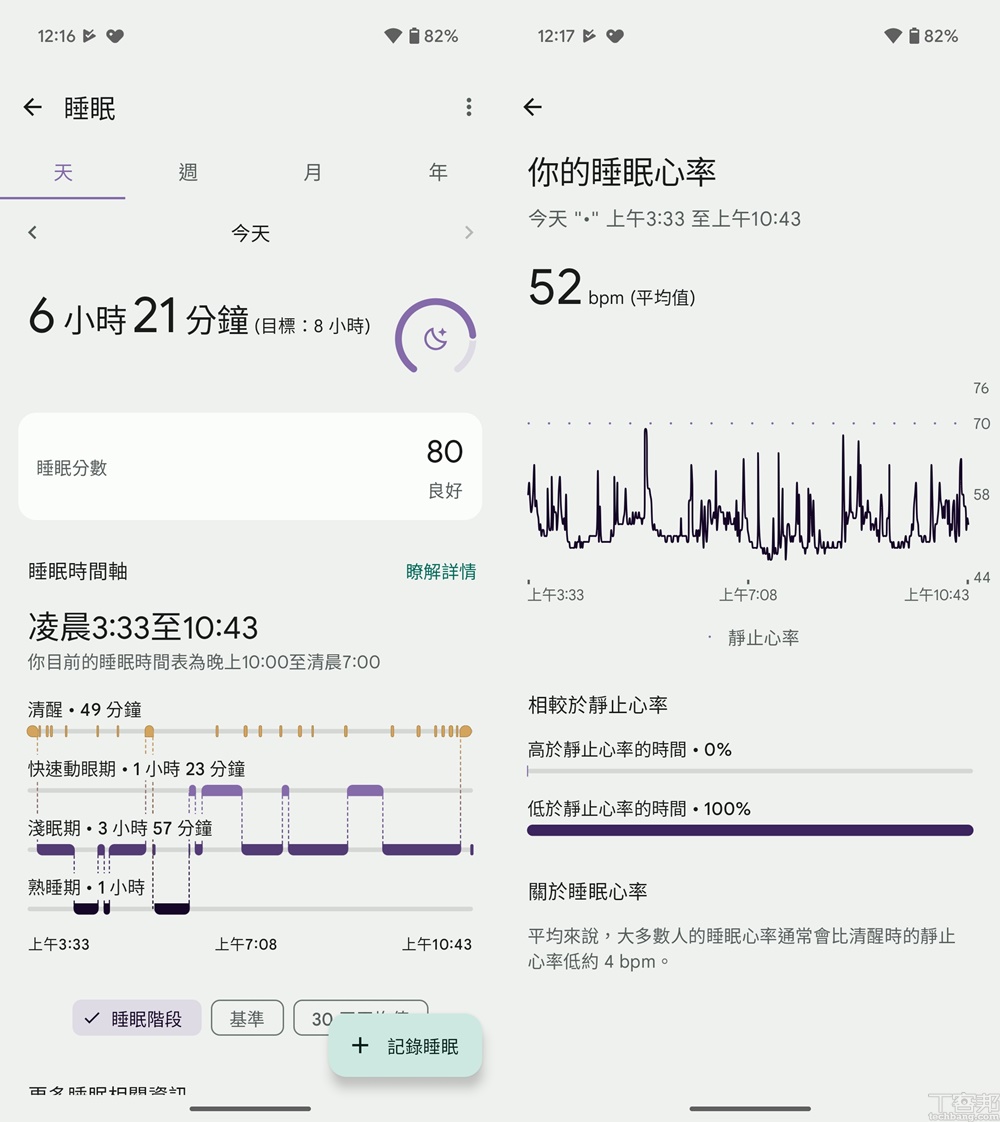Open the three-dot overflow menu
Screen dimensions: 1000x1122
point(469,107)
